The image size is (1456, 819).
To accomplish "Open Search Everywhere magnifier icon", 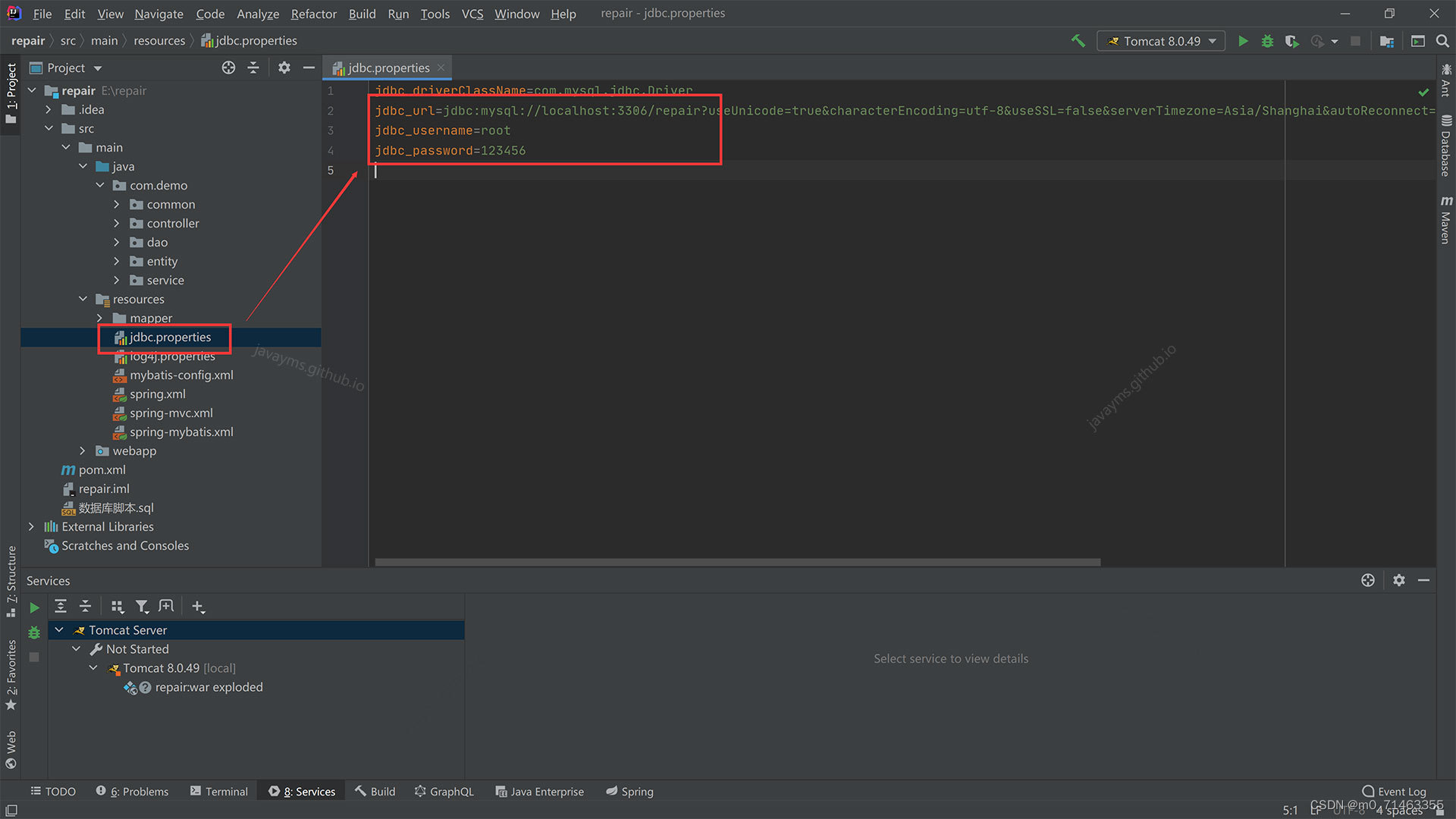I will click(1442, 41).
